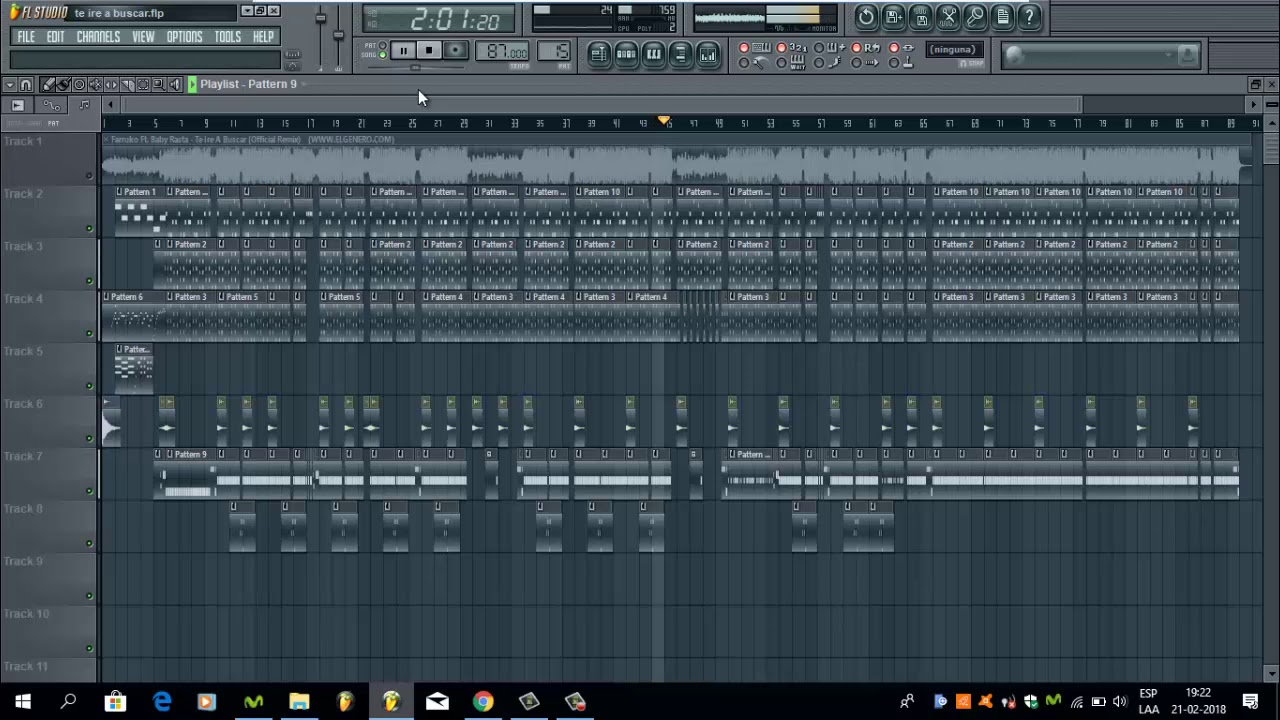Click the master pitch slider
1280x720 pixels.
[338, 35]
